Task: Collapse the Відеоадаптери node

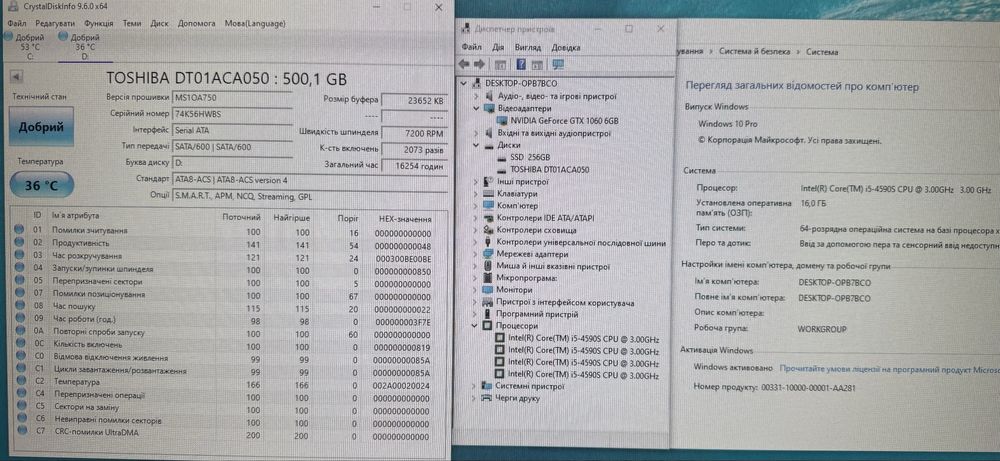Action: (x=476, y=109)
